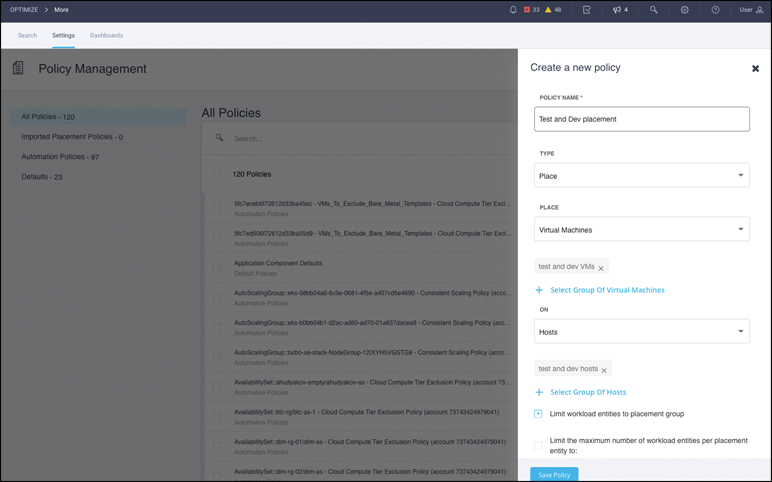The height and width of the screenshot is (482, 772).
Task: Click the magnifier search icon in header
Action: click(x=653, y=10)
